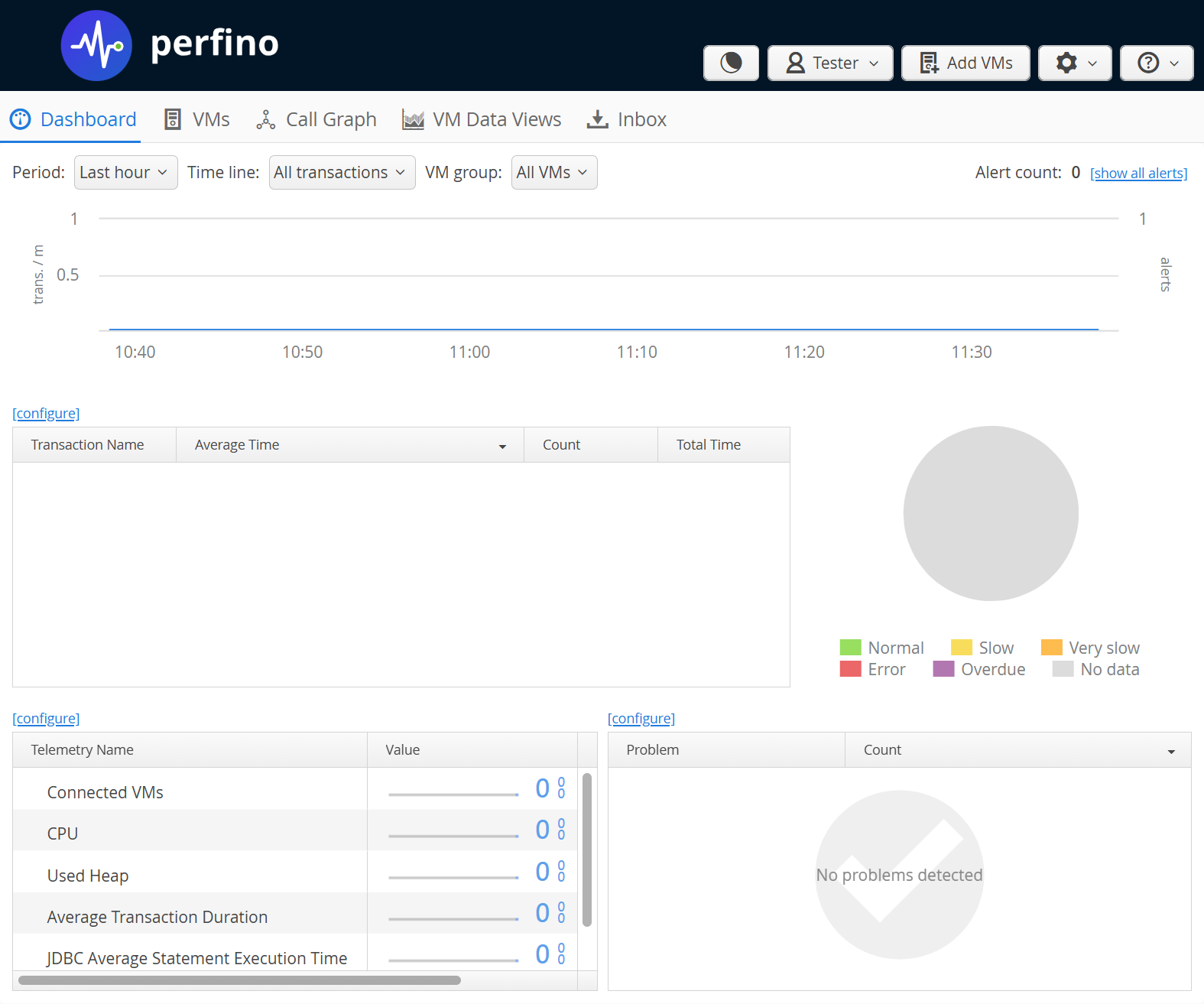Viewport: 1204px width, 1004px height.
Task: Click the Dashboard gauge icon
Action: [x=21, y=119]
